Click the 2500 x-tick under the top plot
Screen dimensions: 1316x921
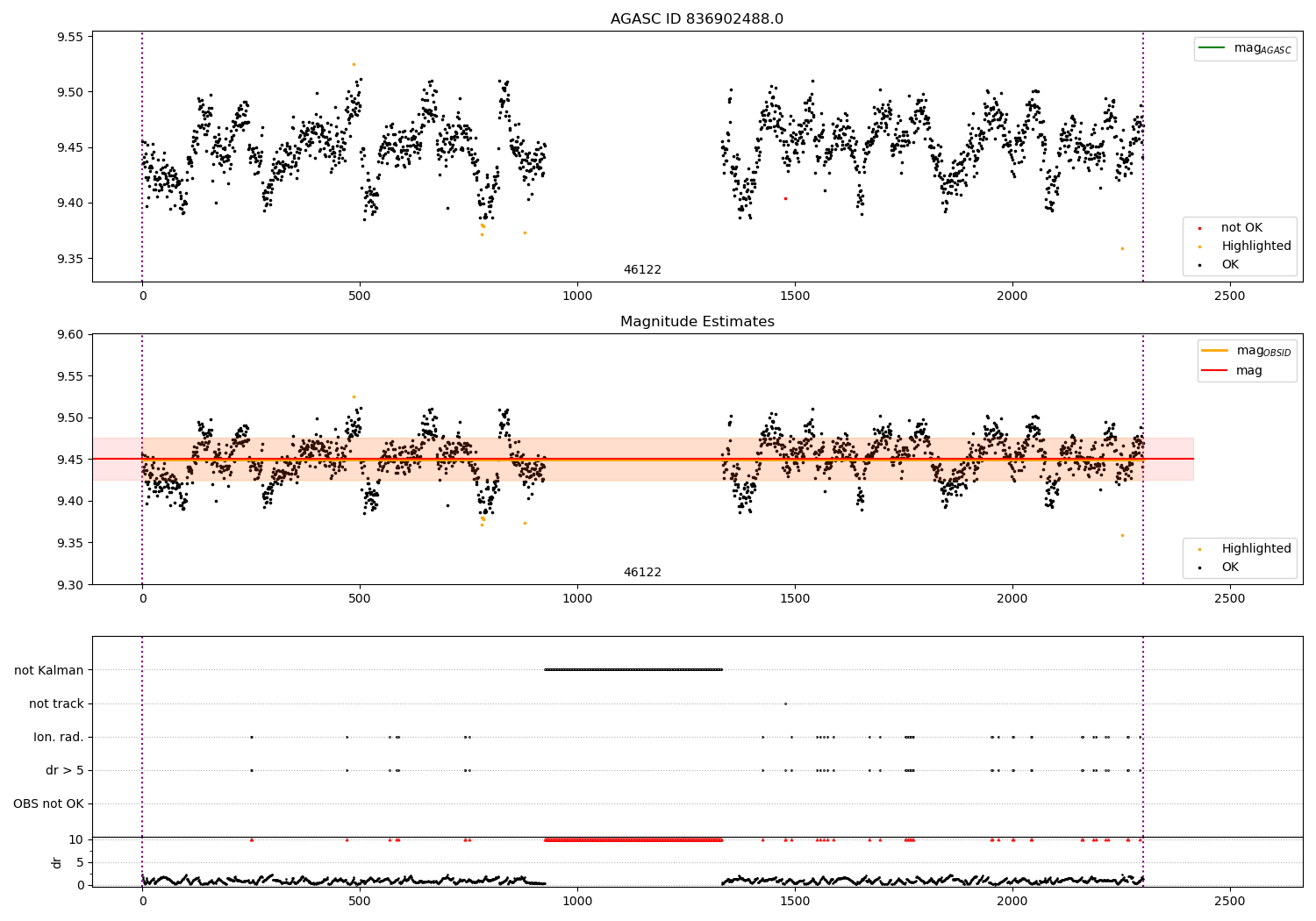1229,296
